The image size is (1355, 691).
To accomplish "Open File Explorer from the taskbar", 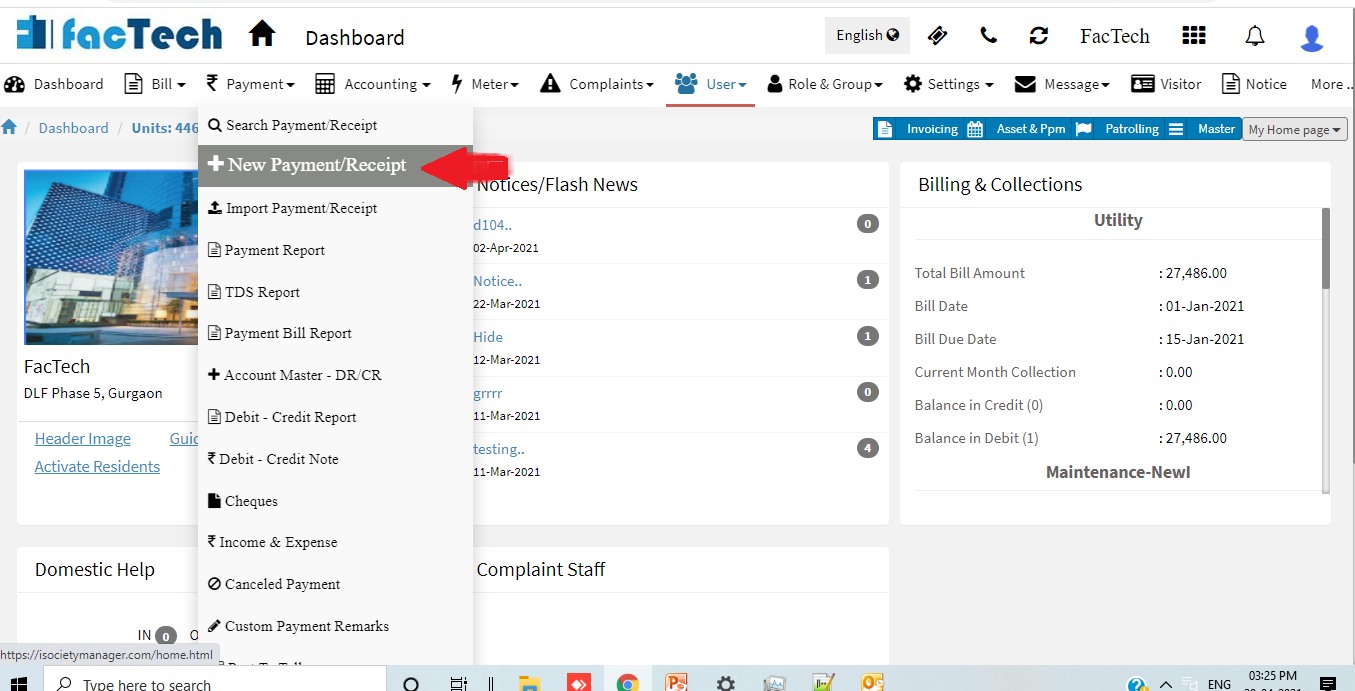I will [x=529, y=684].
